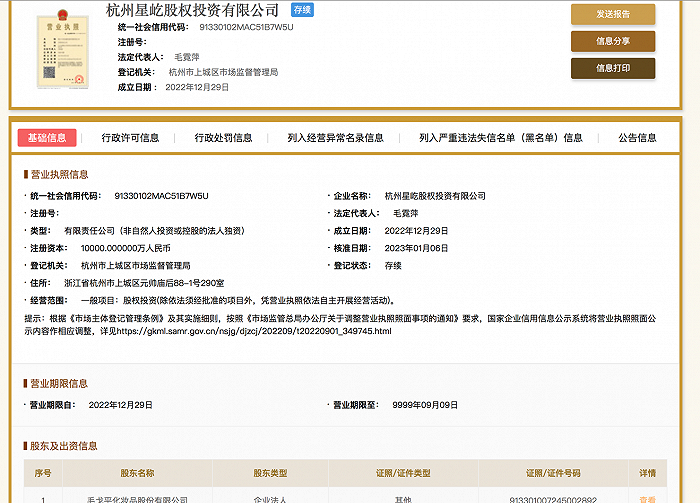The image size is (700, 503).
Task: Go to 列入经营异常名录信息 tab
Action: pos(335,137)
